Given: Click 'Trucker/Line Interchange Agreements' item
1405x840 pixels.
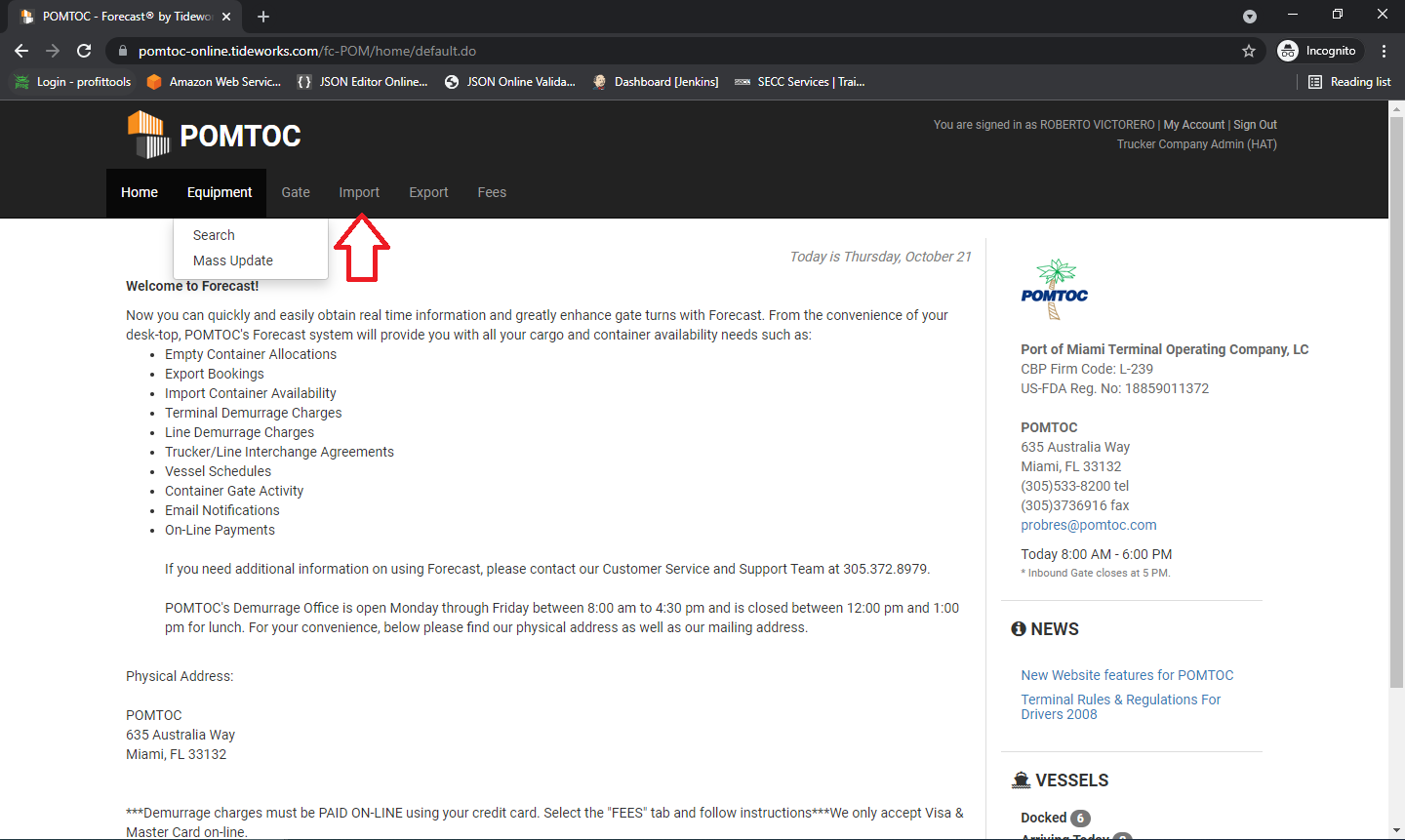Looking at the screenshot, I should pos(279,452).
